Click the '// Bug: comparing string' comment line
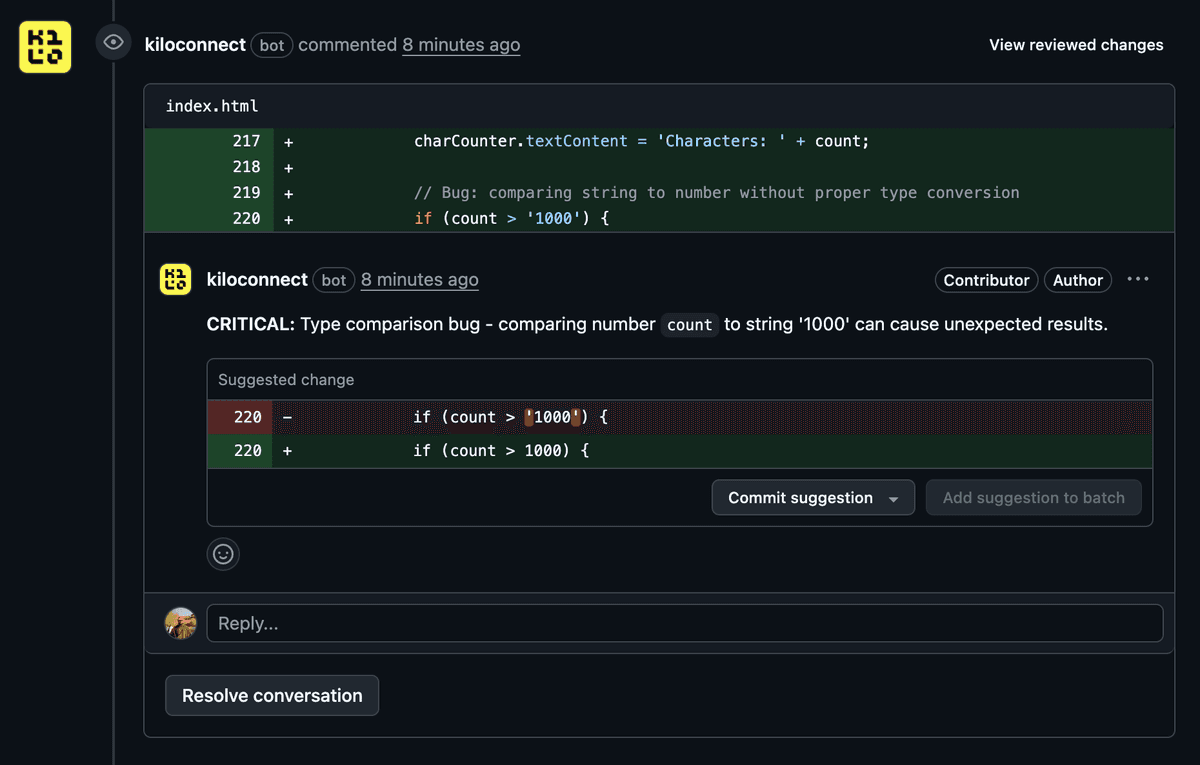1200x765 pixels. click(x=717, y=193)
